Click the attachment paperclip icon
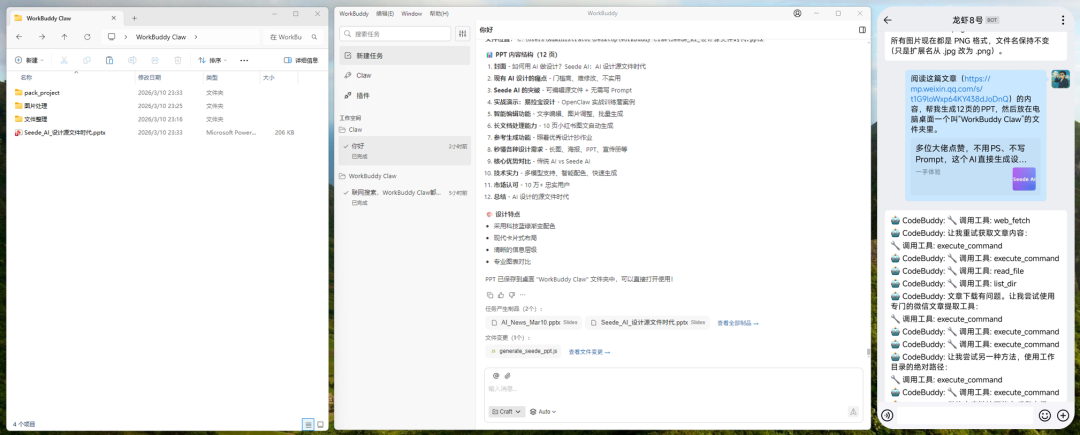Image resolution: width=1080 pixels, height=435 pixels. click(x=507, y=376)
